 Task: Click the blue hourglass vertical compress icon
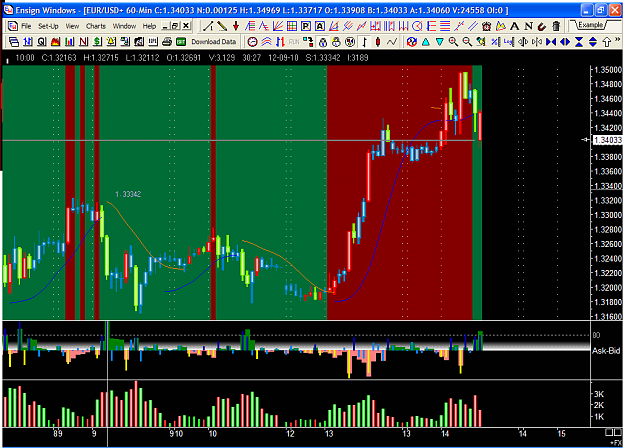pos(579,42)
